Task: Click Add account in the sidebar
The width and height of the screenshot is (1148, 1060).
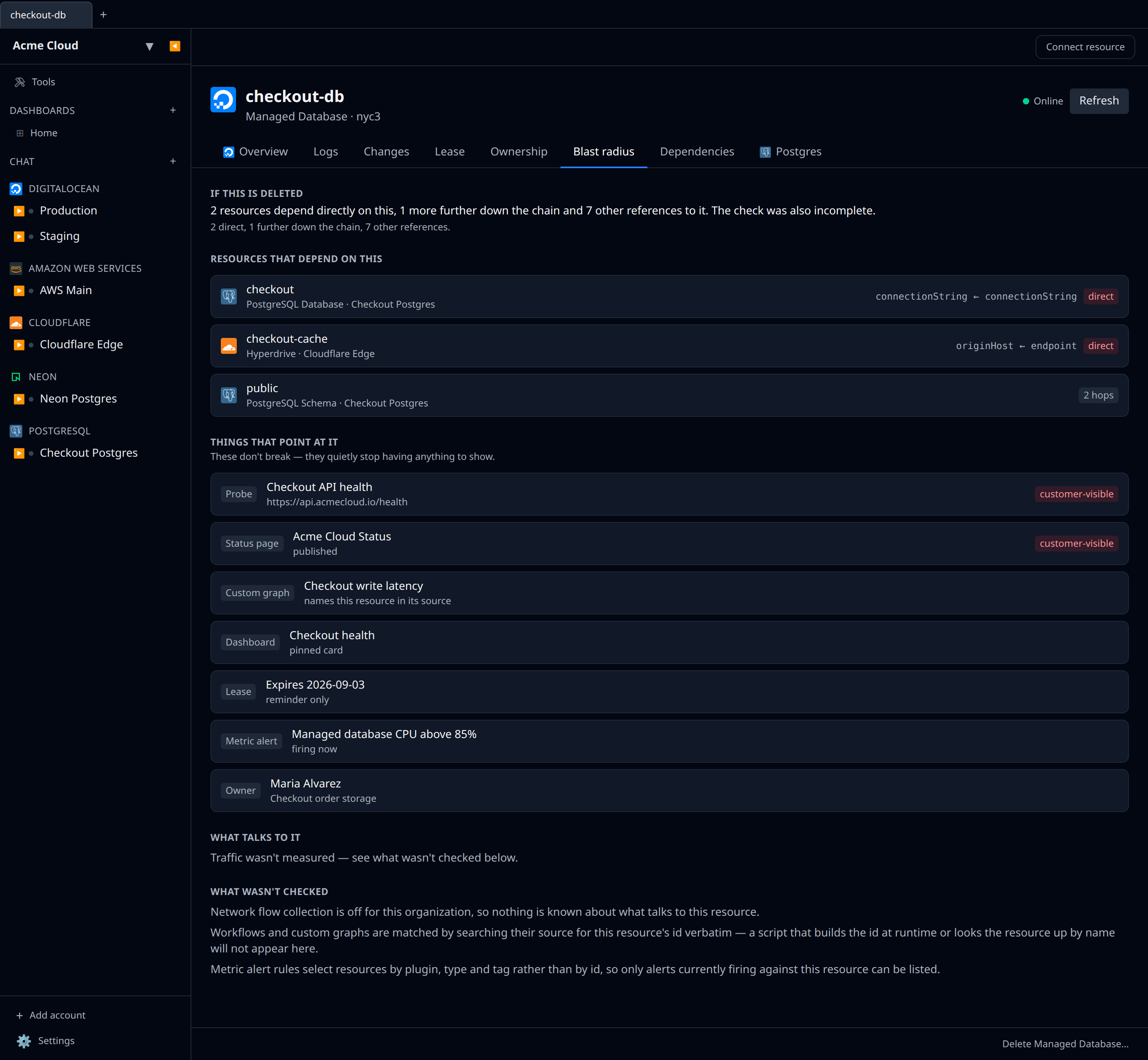Action: click(51, 1015)
